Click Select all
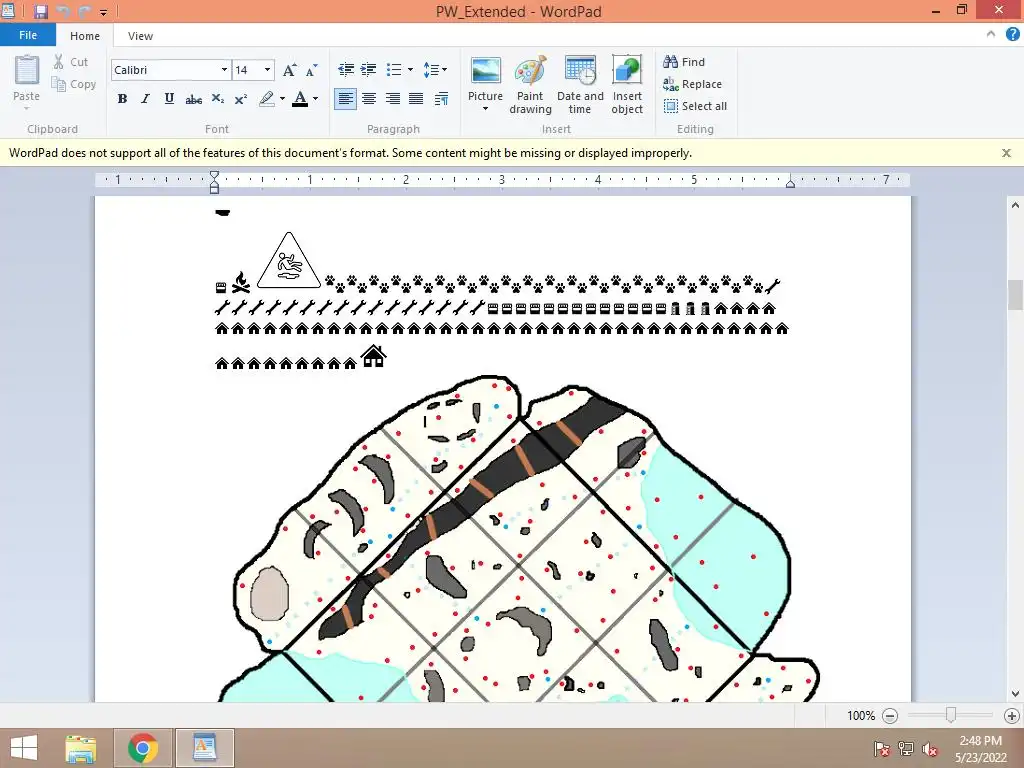The height and width of the screenshot is (768, 1024). point(696,106)
